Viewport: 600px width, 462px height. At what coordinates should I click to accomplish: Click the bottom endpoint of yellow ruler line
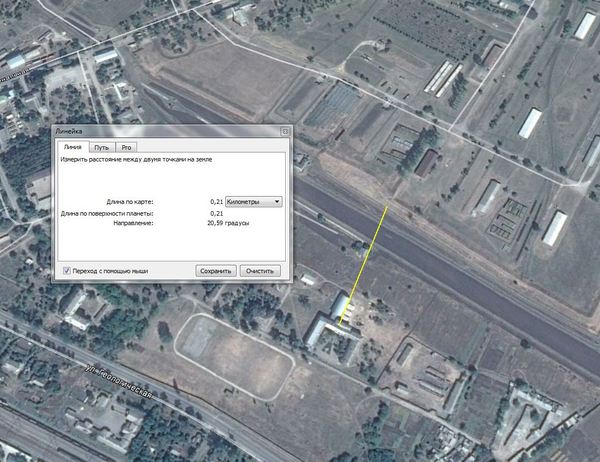click(340, 327)
